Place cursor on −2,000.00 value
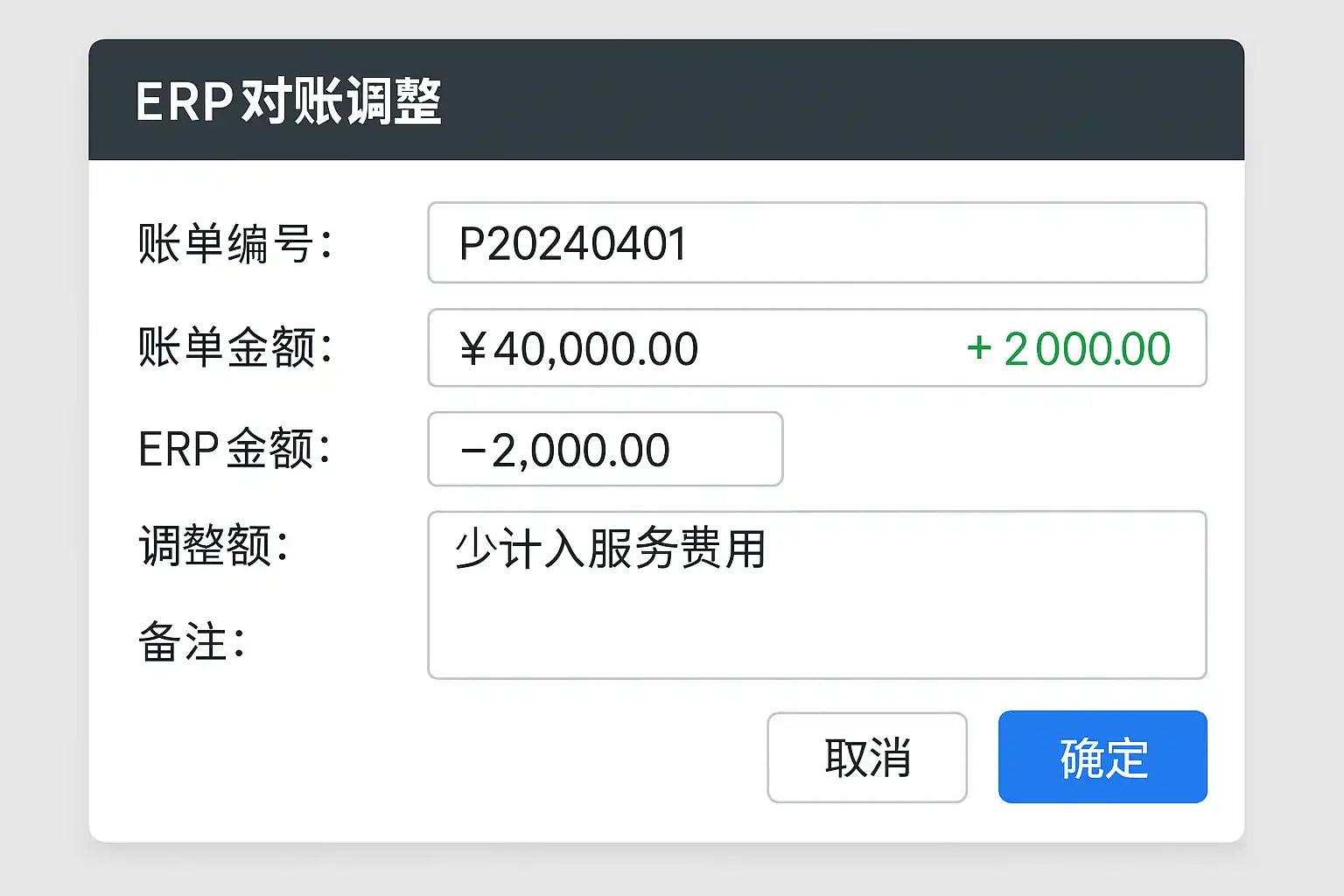The height and width of the screenshot is (896, 1344). pyautogui.click(x=565, y=451)
